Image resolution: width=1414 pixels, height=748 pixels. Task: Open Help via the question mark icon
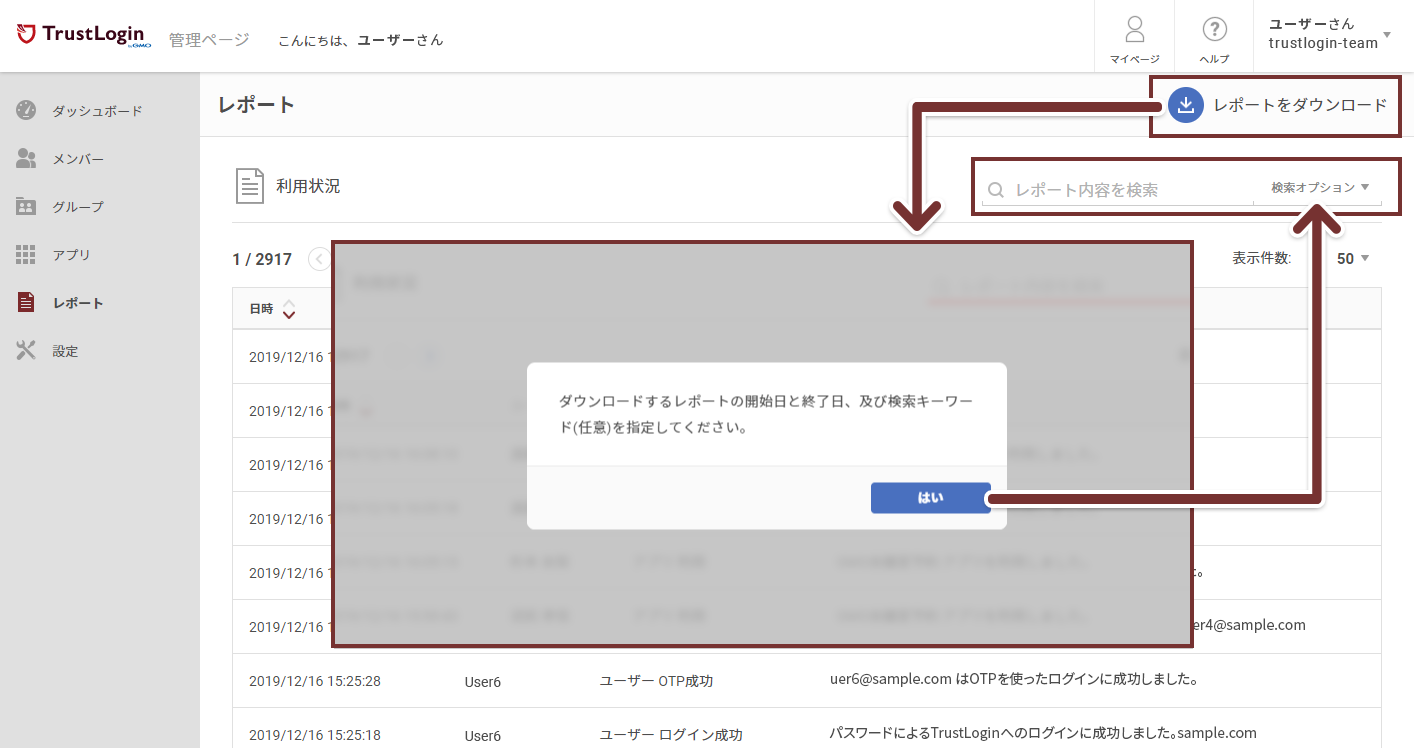click(1214, 29)
